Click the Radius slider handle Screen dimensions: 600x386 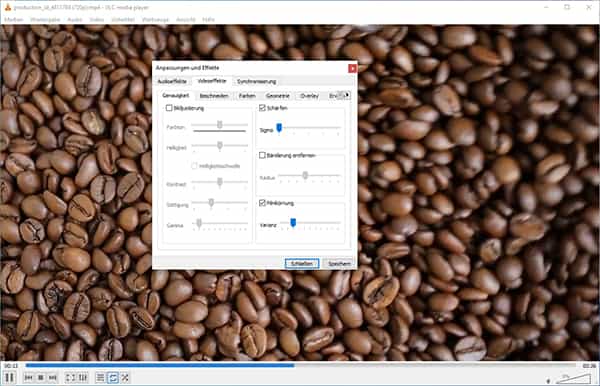[305, 175]
